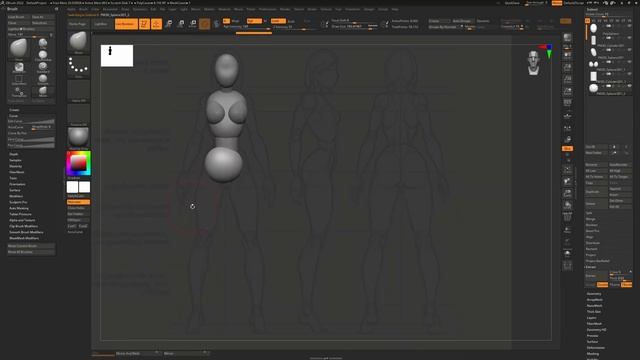Screen dimensions: 640x360
Task: Click the LightBox button in top shelf
Action: [101, 24]
